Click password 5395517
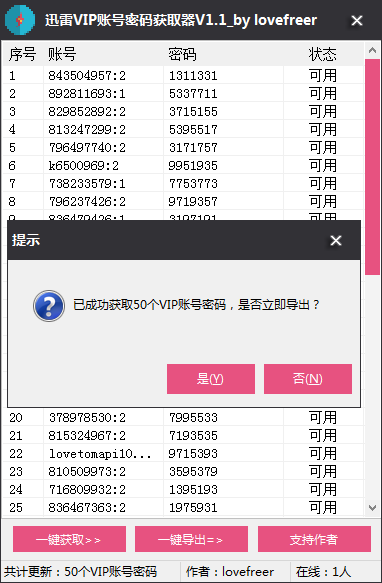Image resolution: width=382 pixels, height=583 pixels. (193, 129)
